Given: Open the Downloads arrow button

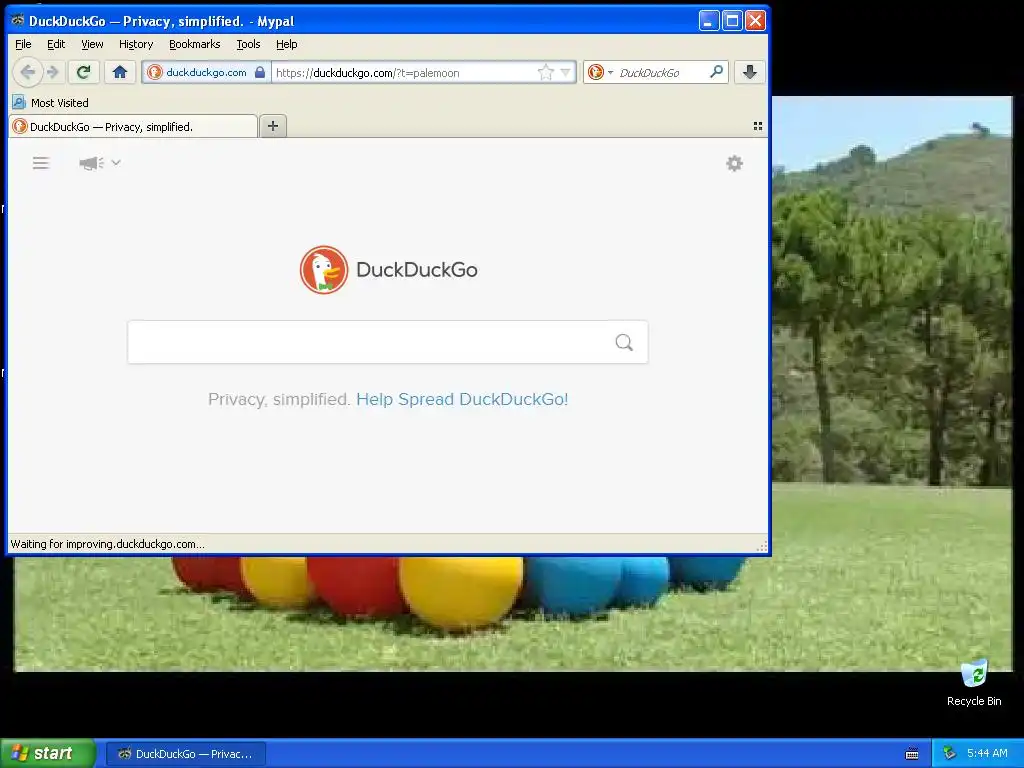Looking at the screenshot, I should click(750, 72).
